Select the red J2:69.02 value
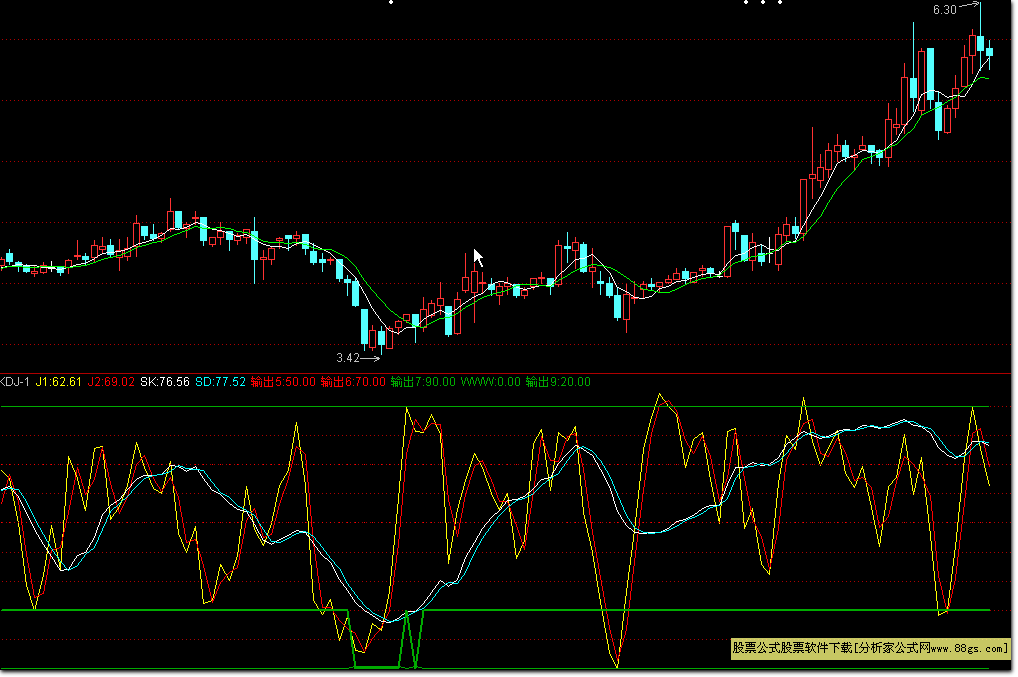The width and height of the screenshot is (1018, 677). [x=111, y=382]
